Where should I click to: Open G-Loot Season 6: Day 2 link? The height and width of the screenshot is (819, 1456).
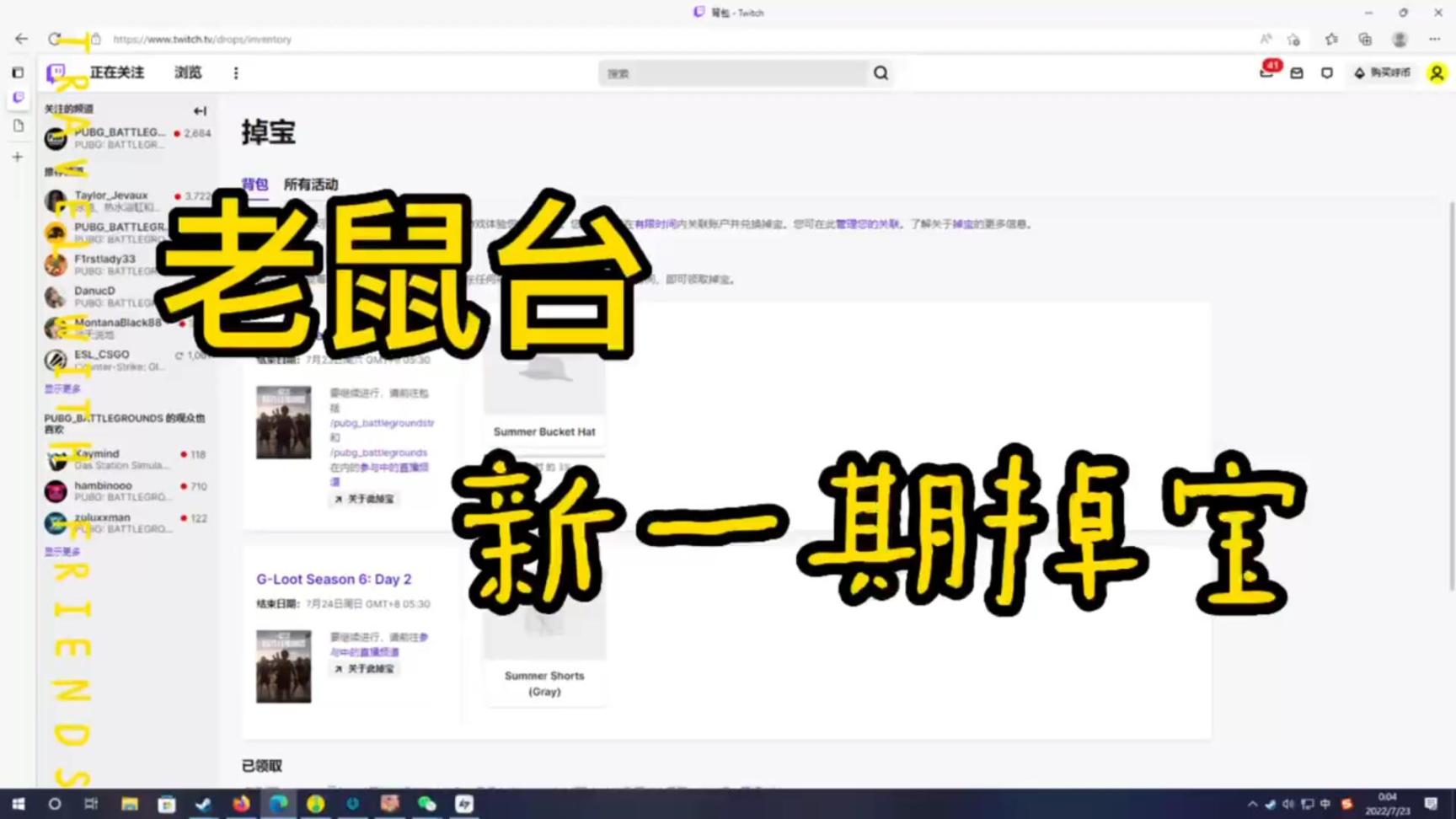pos(334,579)
